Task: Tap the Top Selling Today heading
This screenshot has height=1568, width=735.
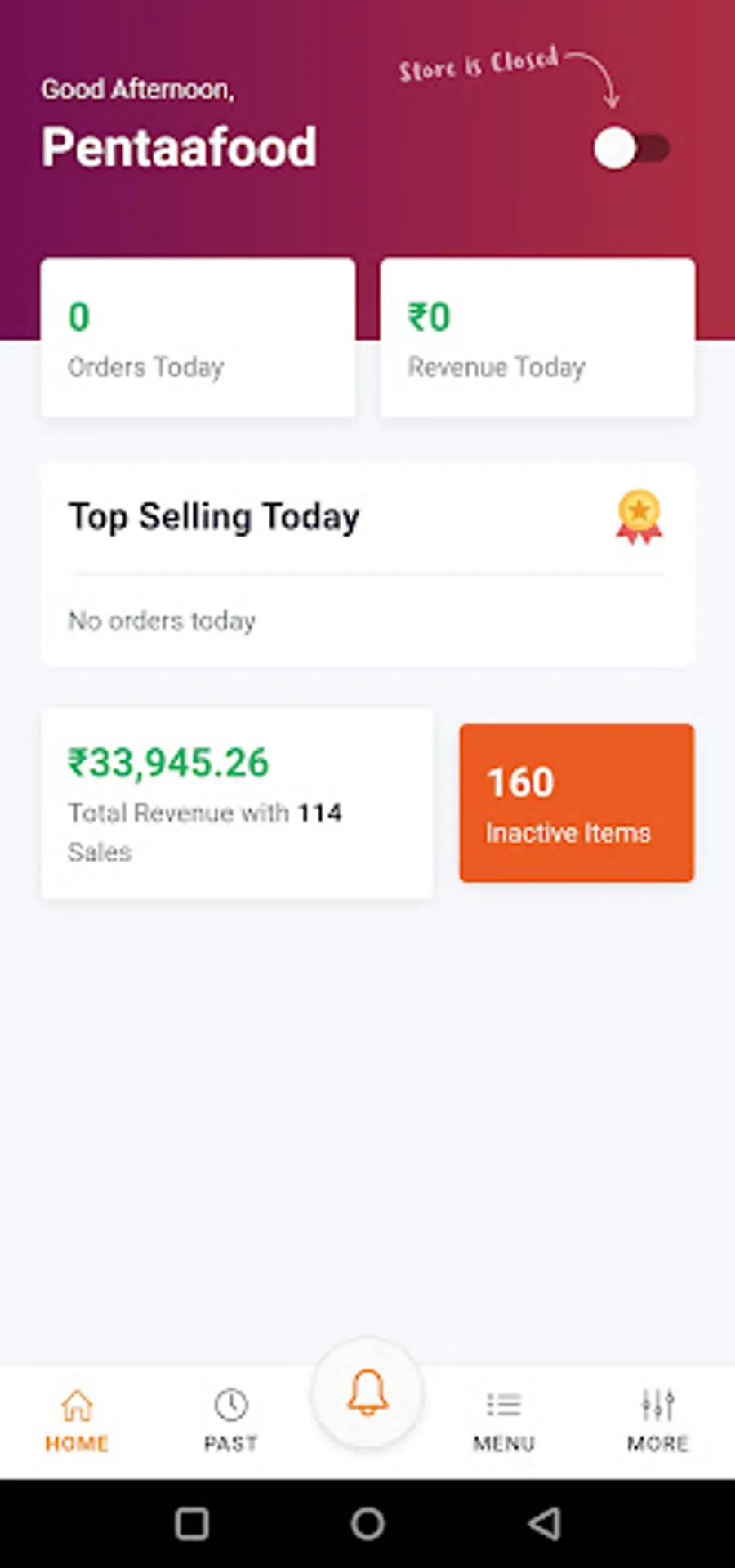Action: (x=214, y=517)
